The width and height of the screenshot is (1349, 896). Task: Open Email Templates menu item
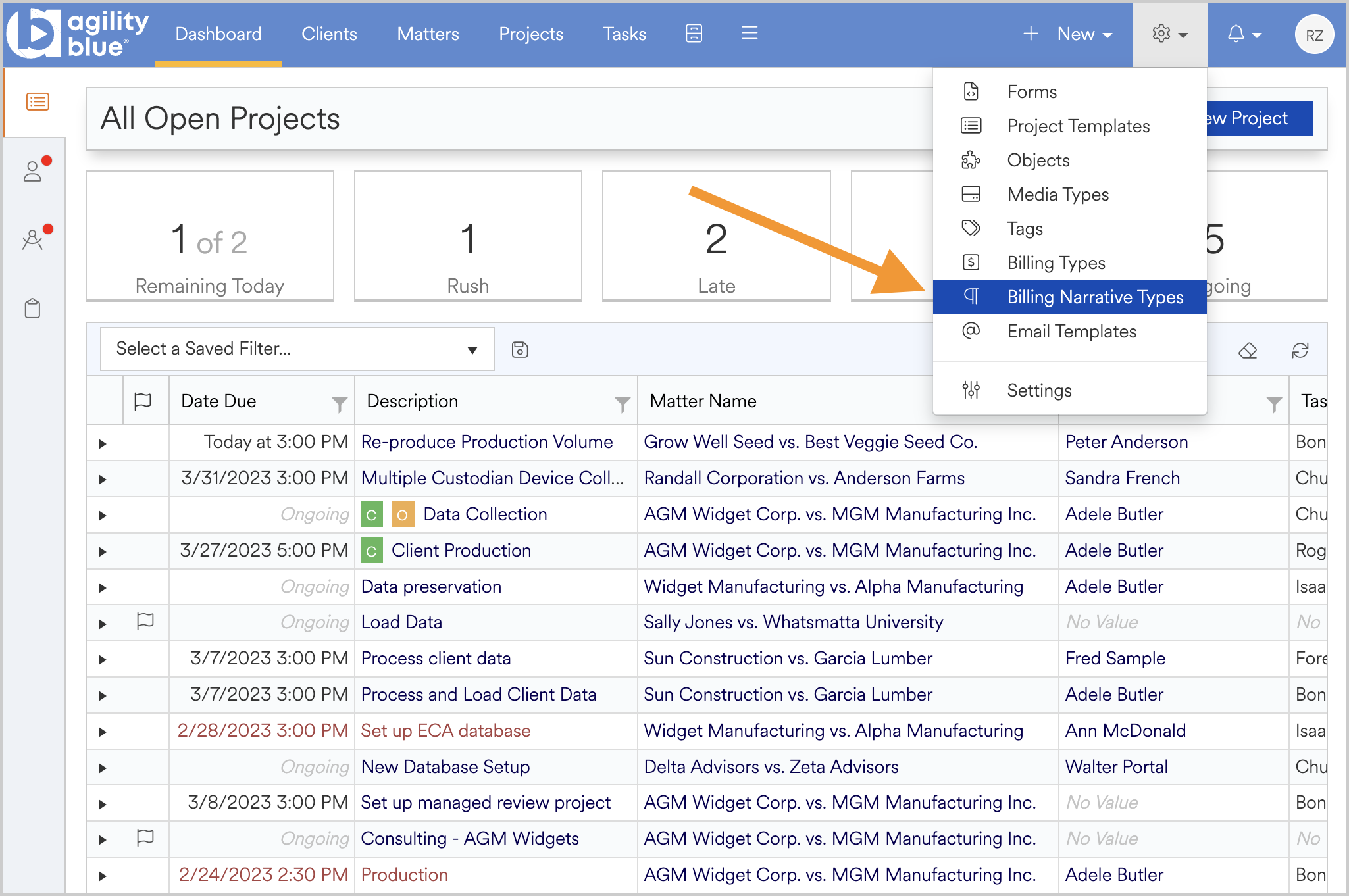point(1070,331)
